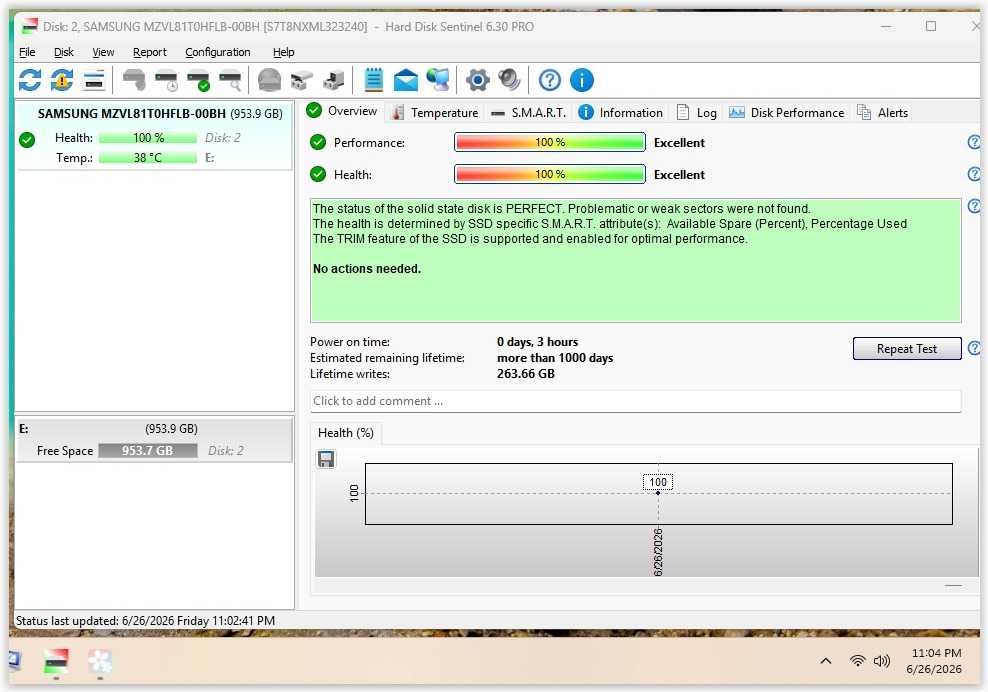Screen dimensions: 988x692
Task: Click the '6/26/2026' chart date label
Action: (658, 551)
